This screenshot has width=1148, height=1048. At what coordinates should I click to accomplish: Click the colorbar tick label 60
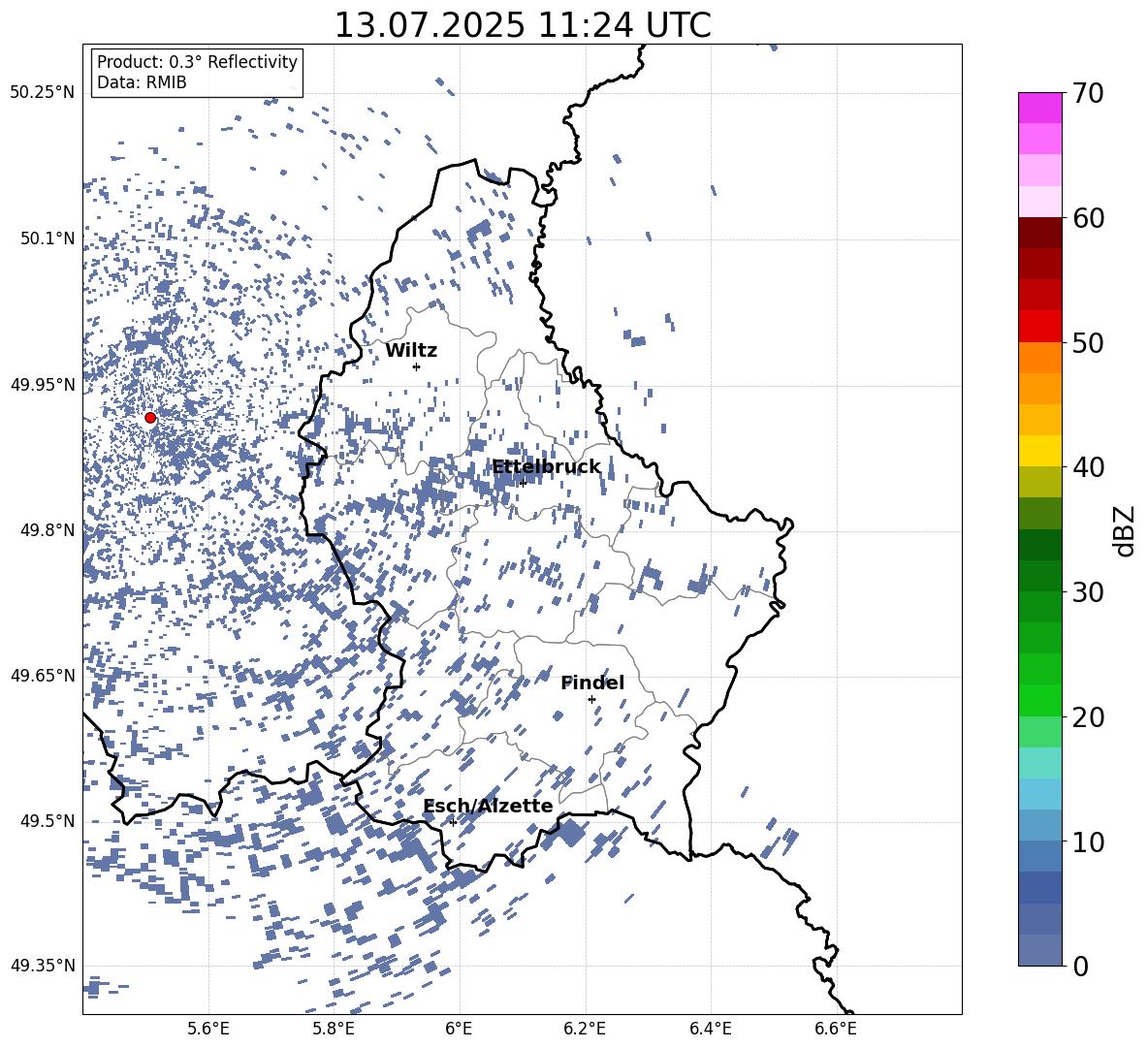(x=1088, y=218)
